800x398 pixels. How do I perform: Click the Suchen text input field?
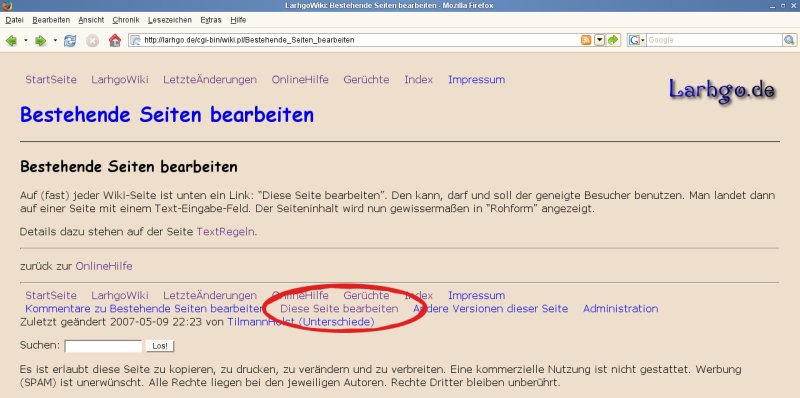click(x=103, y=346)
